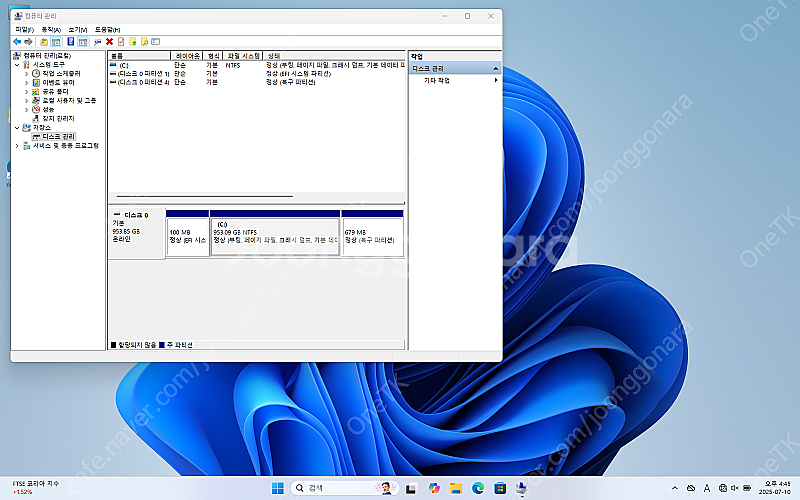This screenshot has width=800, height=500.
Task: Toggle the Show/Hide Console Tree button
Action: tap(56, 42)
